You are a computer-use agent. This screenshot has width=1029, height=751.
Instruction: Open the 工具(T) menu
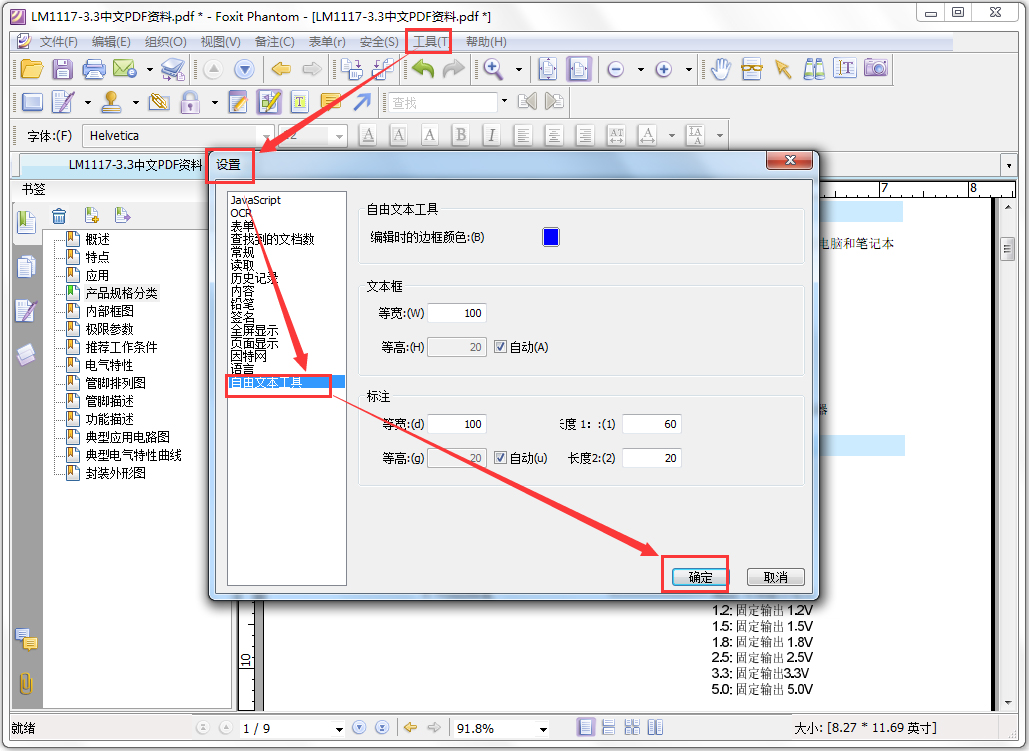[430, 41]
